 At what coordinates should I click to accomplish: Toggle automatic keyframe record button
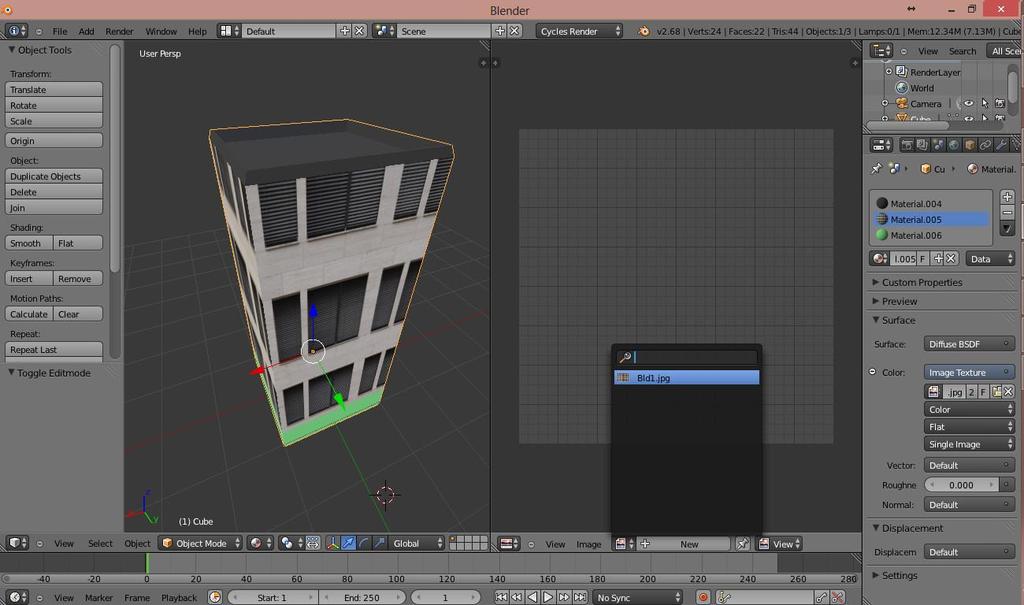(703, 597)
